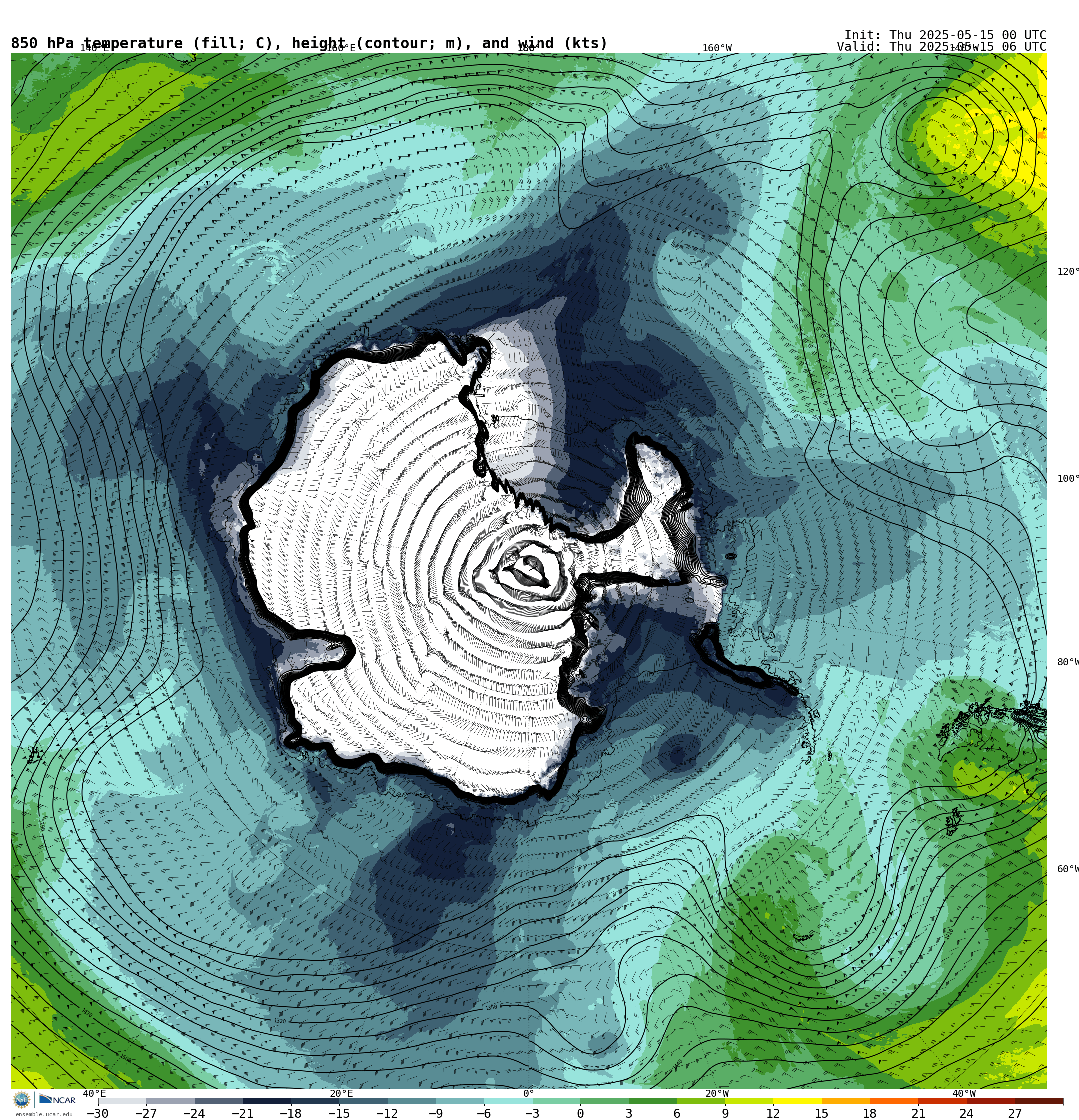Click the -21 colorbar label
Screen dimensions: 1079x1120
[x=242, y=1113]
